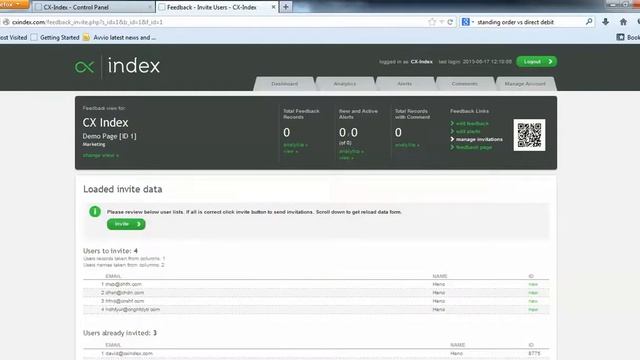Open the downloads arrow icon
The height and width of the screenshot is (360, 640).
point(606,22)
